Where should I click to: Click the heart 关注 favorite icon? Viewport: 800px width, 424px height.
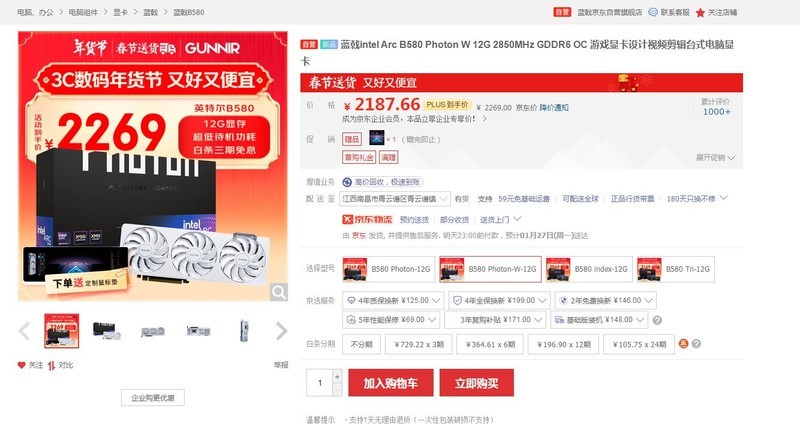point(21,365)
